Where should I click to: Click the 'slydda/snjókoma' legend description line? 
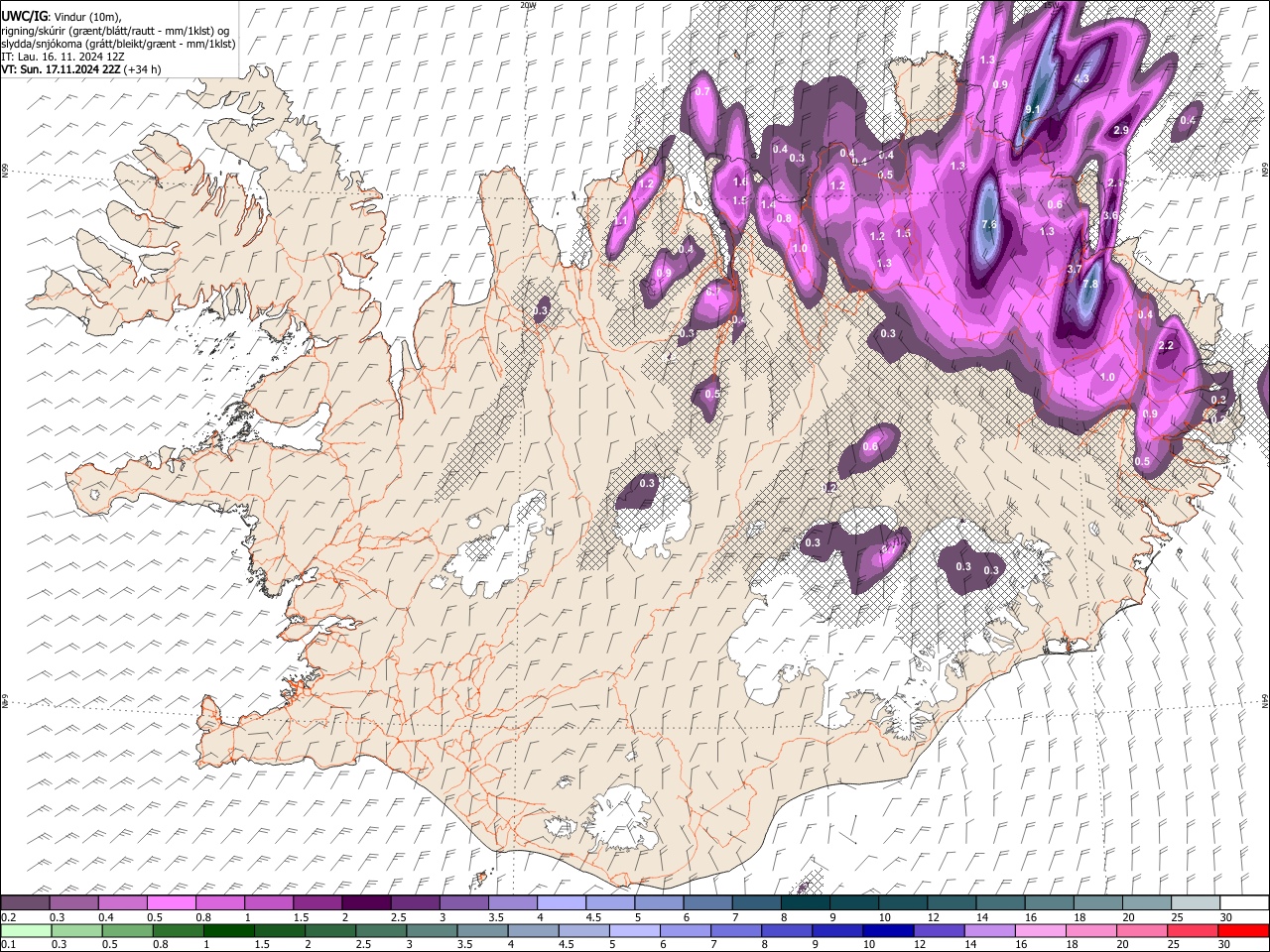click(118, 44)
